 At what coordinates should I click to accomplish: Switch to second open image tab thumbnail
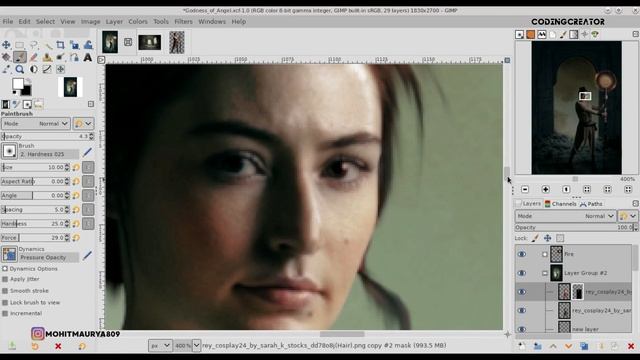150,42
